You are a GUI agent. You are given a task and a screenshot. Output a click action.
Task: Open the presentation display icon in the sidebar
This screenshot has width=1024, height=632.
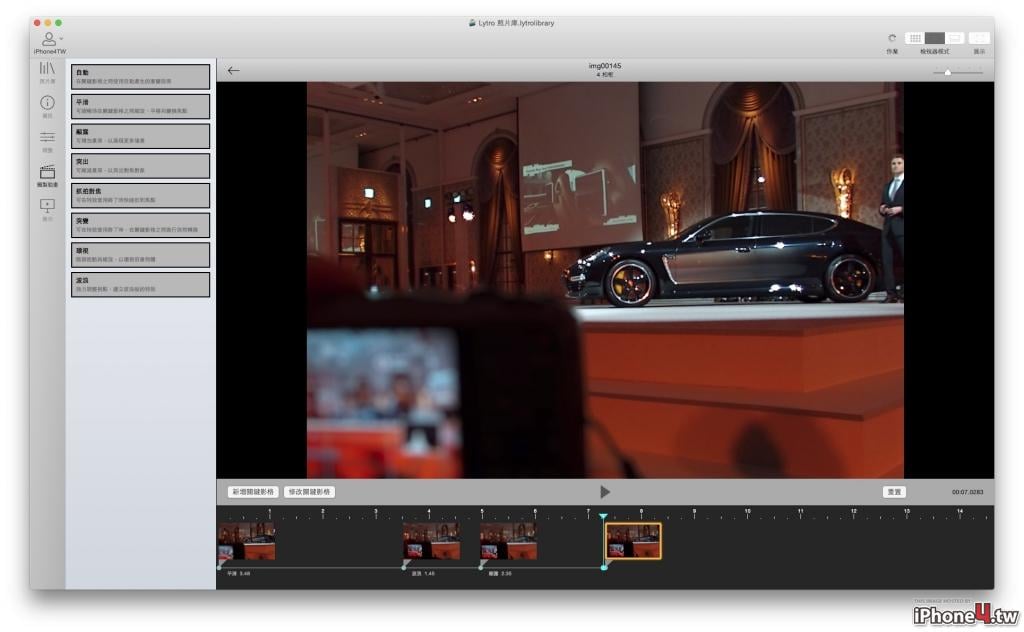47,206
